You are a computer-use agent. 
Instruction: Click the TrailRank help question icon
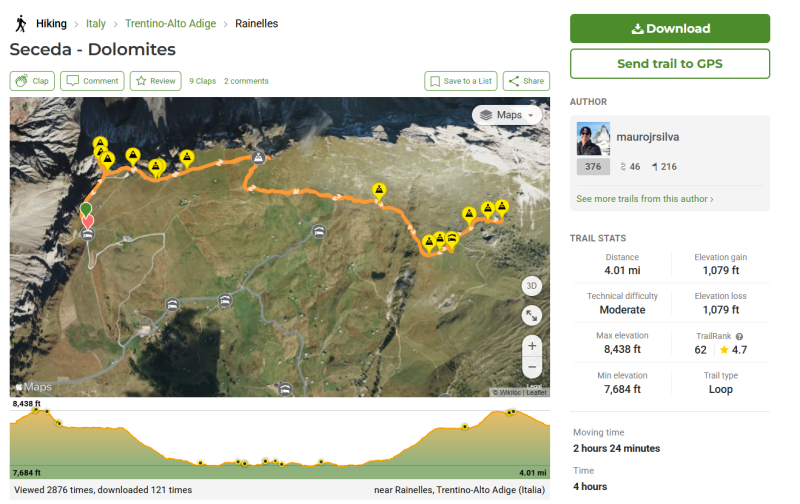pyautogui.click(x=739, y=336)
